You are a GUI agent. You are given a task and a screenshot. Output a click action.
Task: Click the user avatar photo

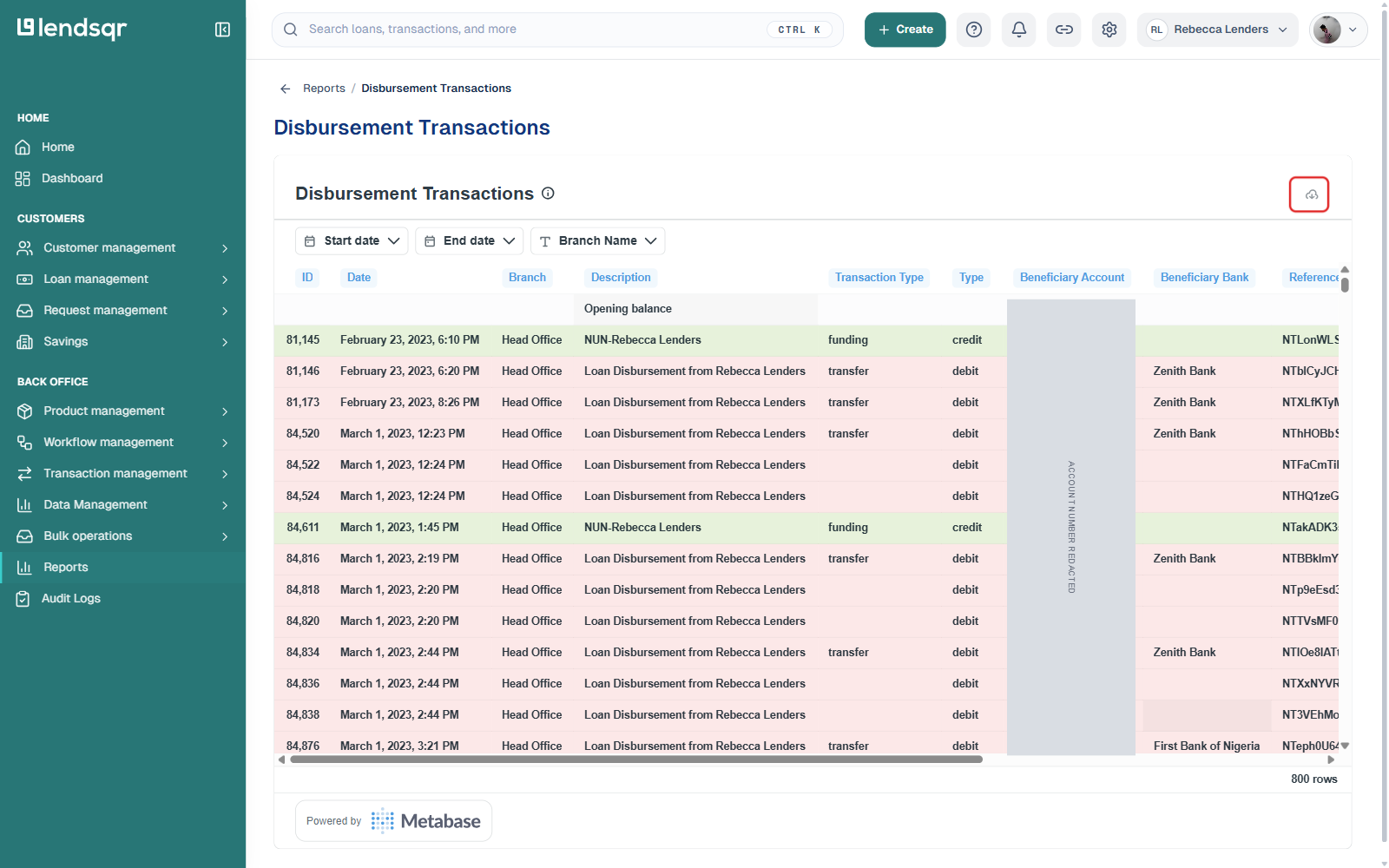[x=1326, y=30]
